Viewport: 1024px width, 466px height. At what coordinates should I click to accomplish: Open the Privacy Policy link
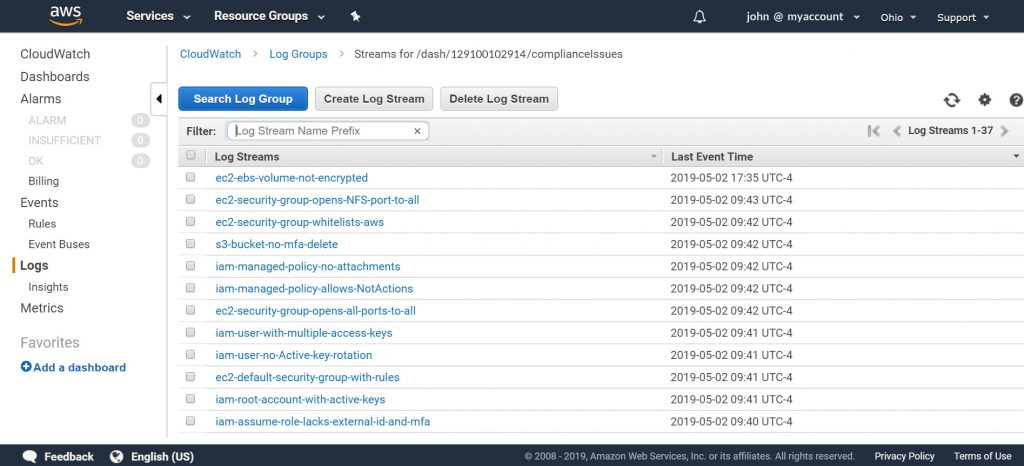coord(904,456)
